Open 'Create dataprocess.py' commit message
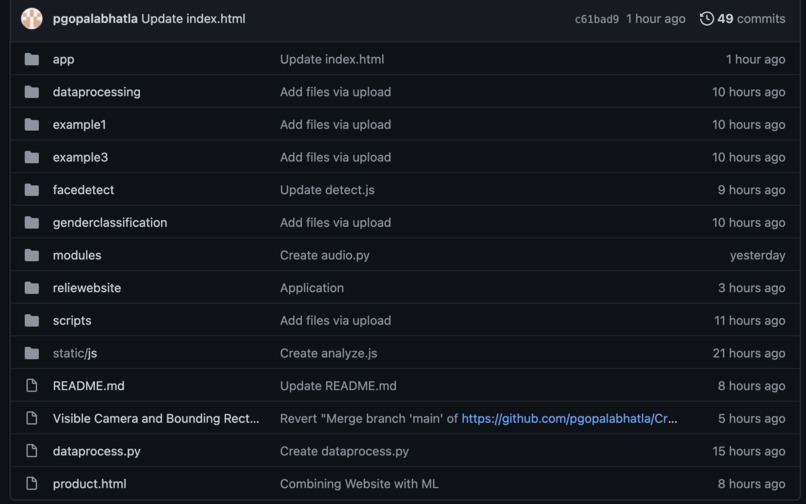Image resolution: width=806 pixels, height=504 pixels. point(344,452)
